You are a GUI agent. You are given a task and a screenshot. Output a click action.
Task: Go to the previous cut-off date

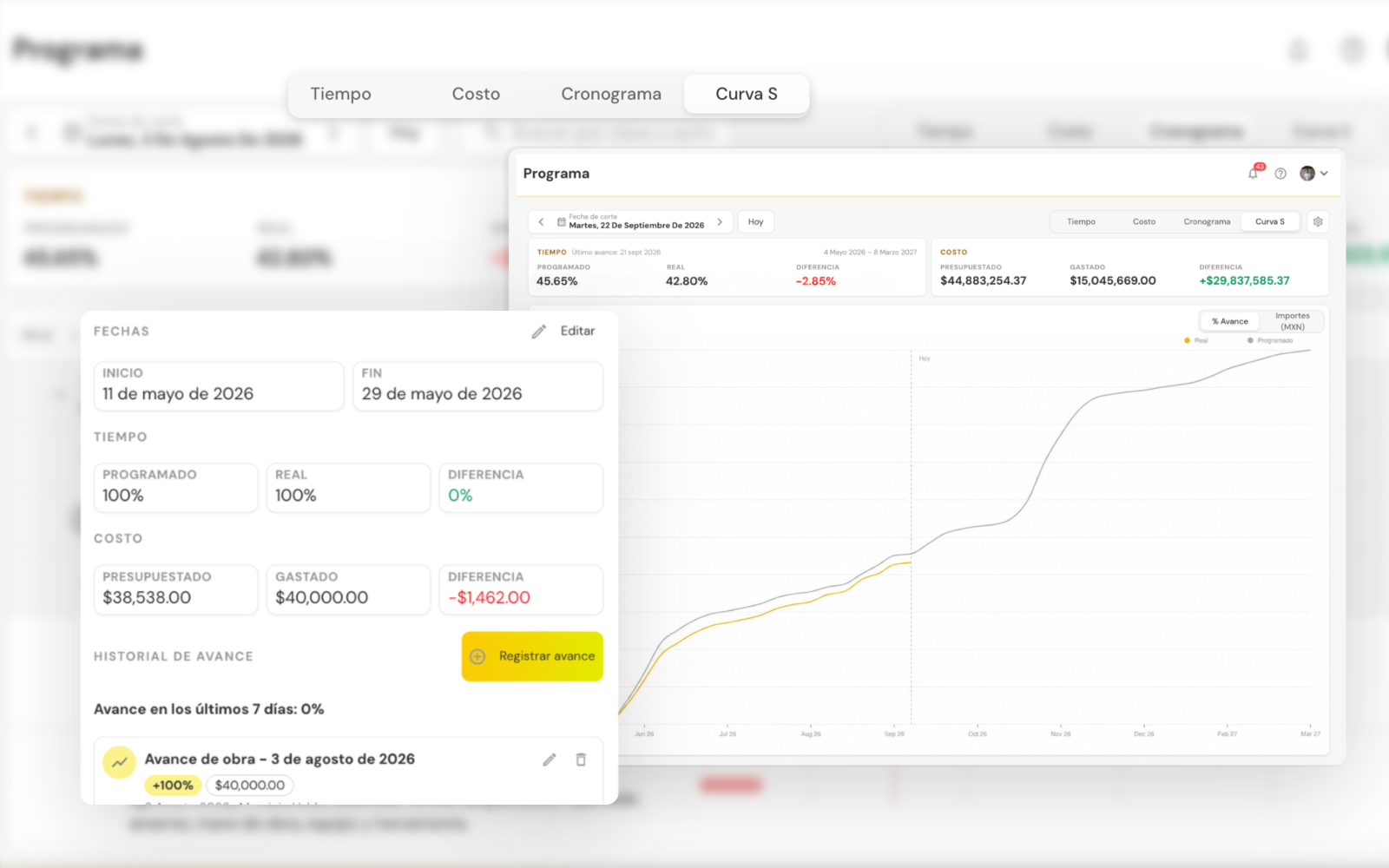541,222
